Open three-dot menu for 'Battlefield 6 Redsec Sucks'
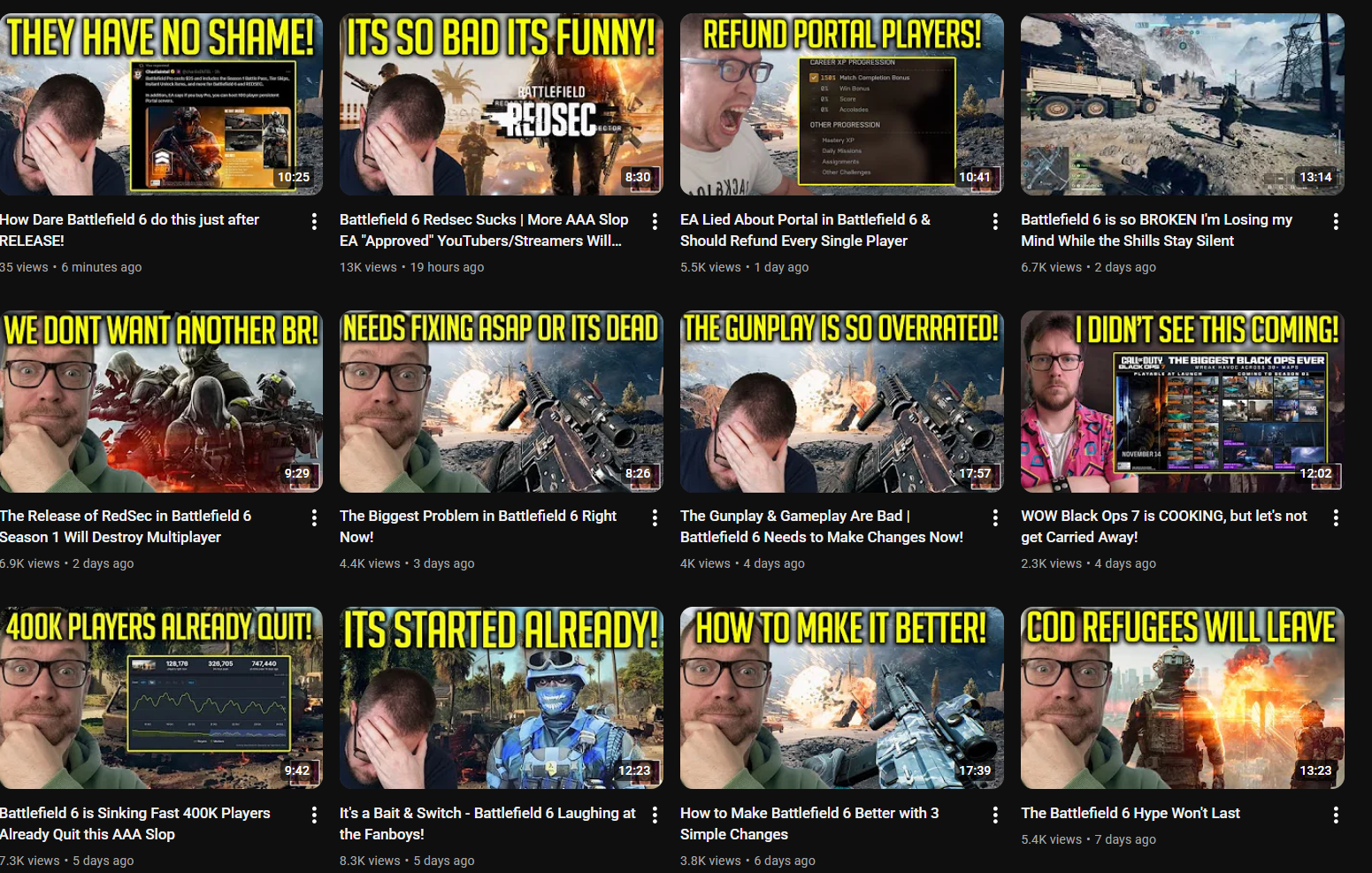The image size is (1372, 873). click(655, 221)
